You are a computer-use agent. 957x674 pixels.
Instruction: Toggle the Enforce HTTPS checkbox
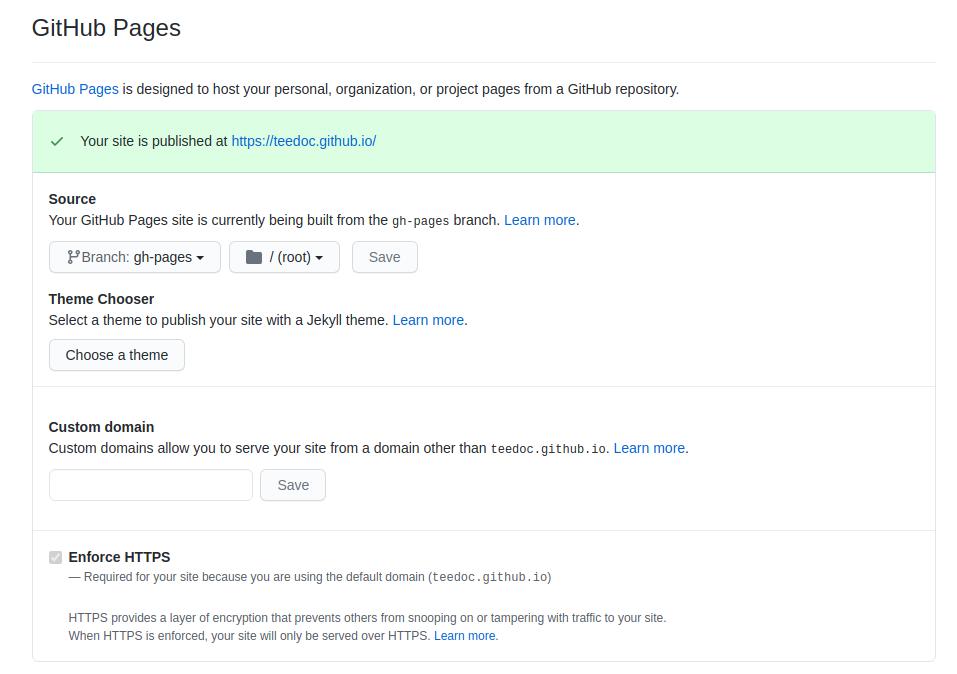click(x=56, y=557)
